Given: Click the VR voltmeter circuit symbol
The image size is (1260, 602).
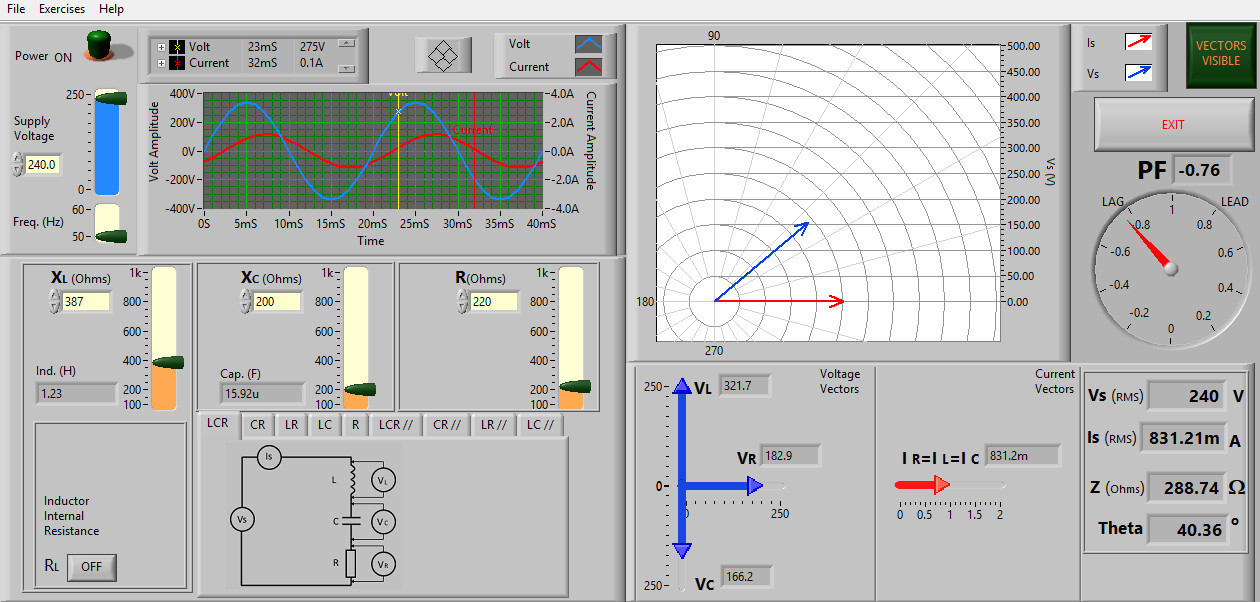Looking at the screenshot, I should pyautogui.click(x=382, y=565).
